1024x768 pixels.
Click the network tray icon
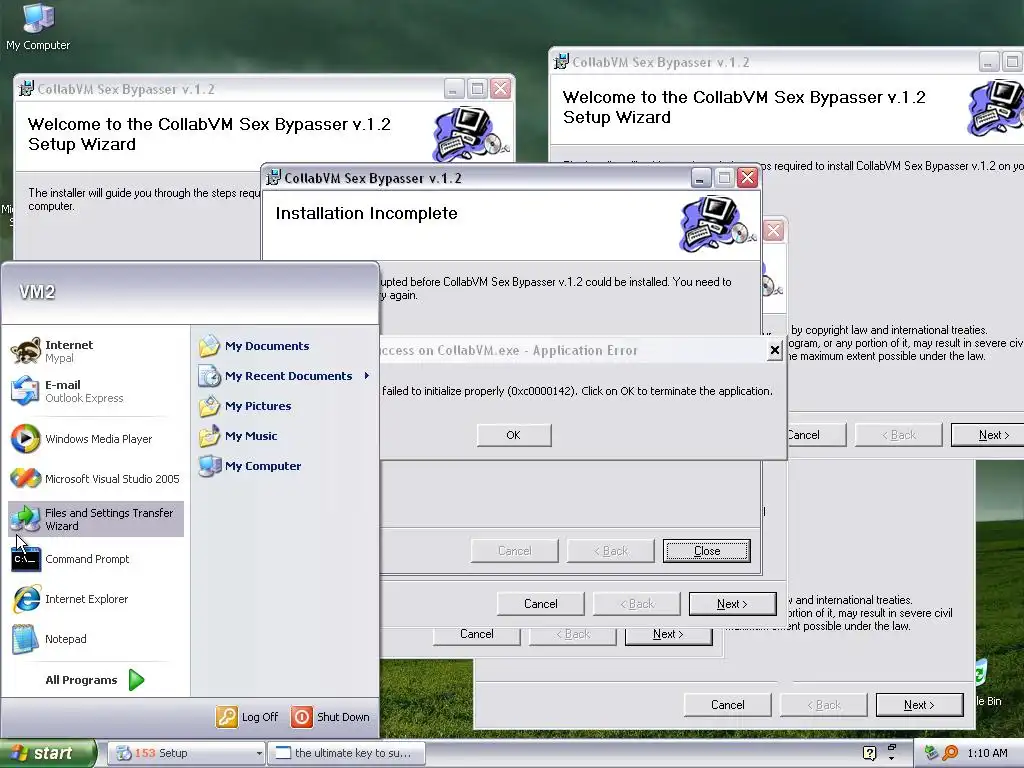[932, 753]
